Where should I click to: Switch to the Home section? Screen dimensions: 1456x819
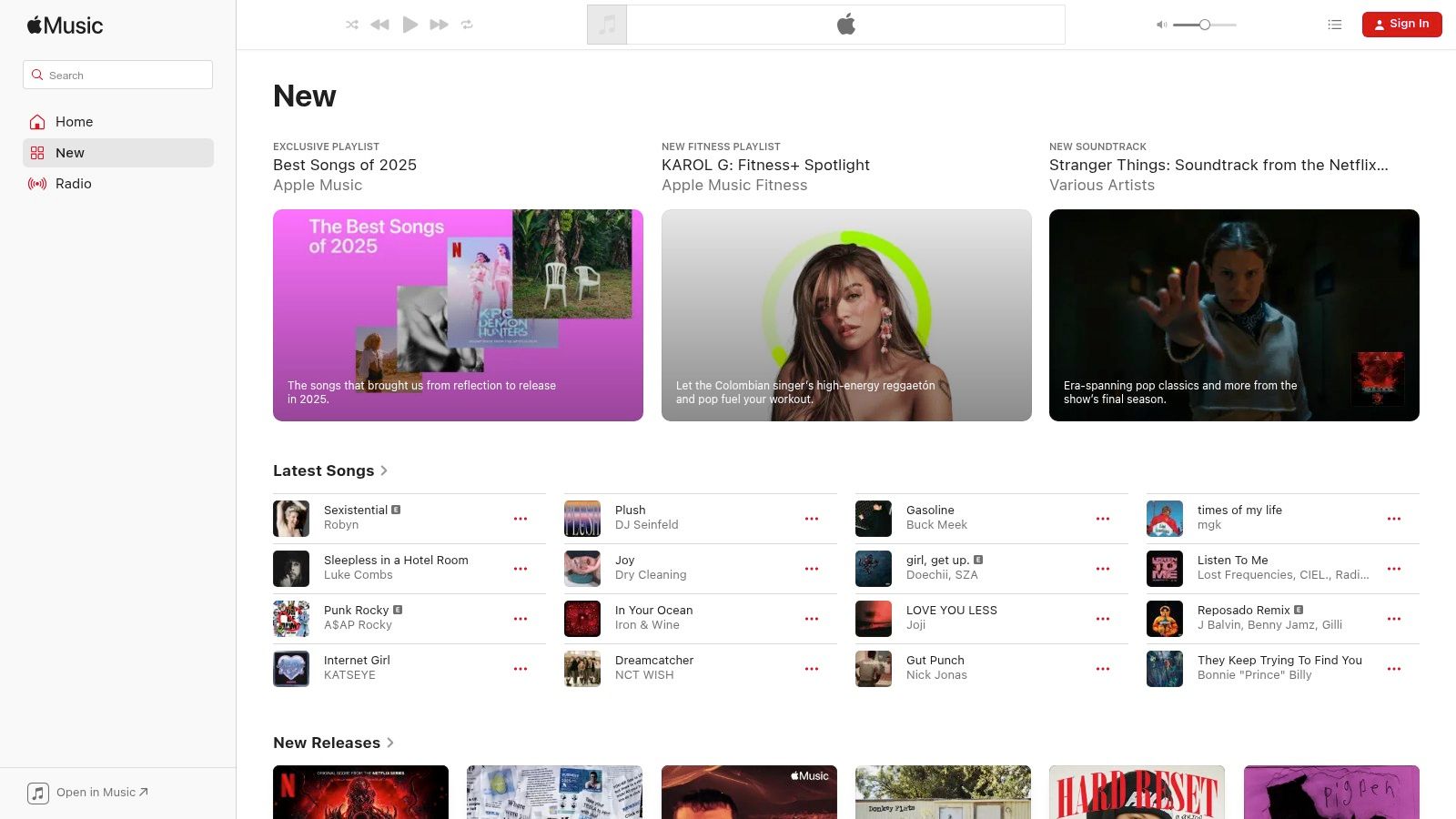coord(74,121)
